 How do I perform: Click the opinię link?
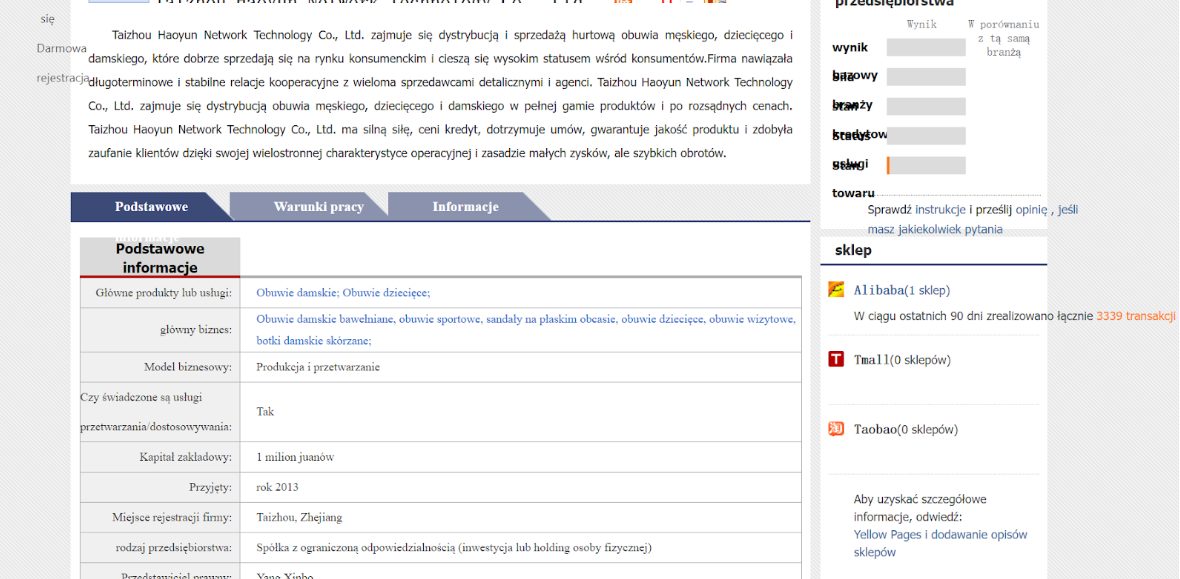point(1031,210)
